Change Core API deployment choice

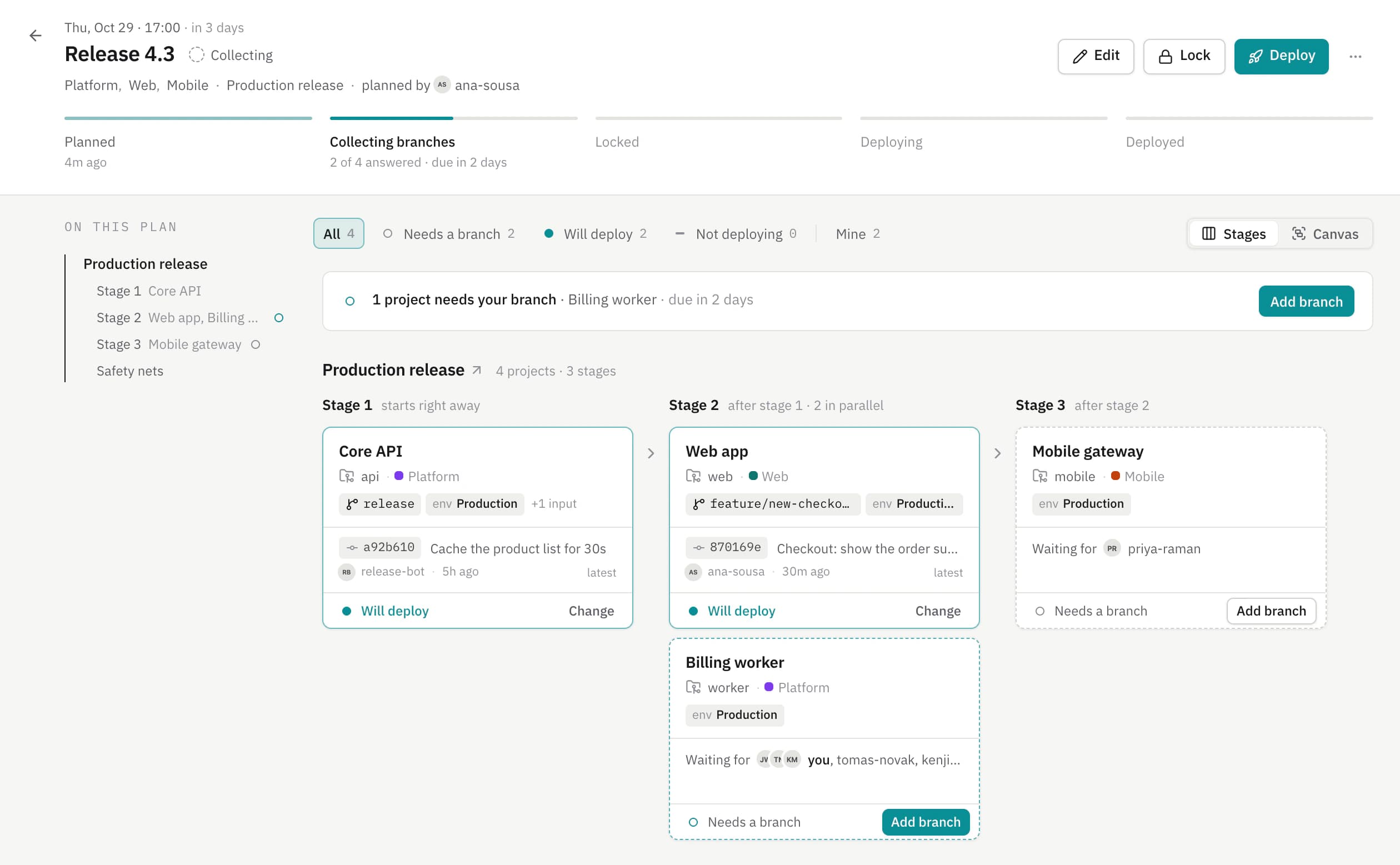pos(591,611)
